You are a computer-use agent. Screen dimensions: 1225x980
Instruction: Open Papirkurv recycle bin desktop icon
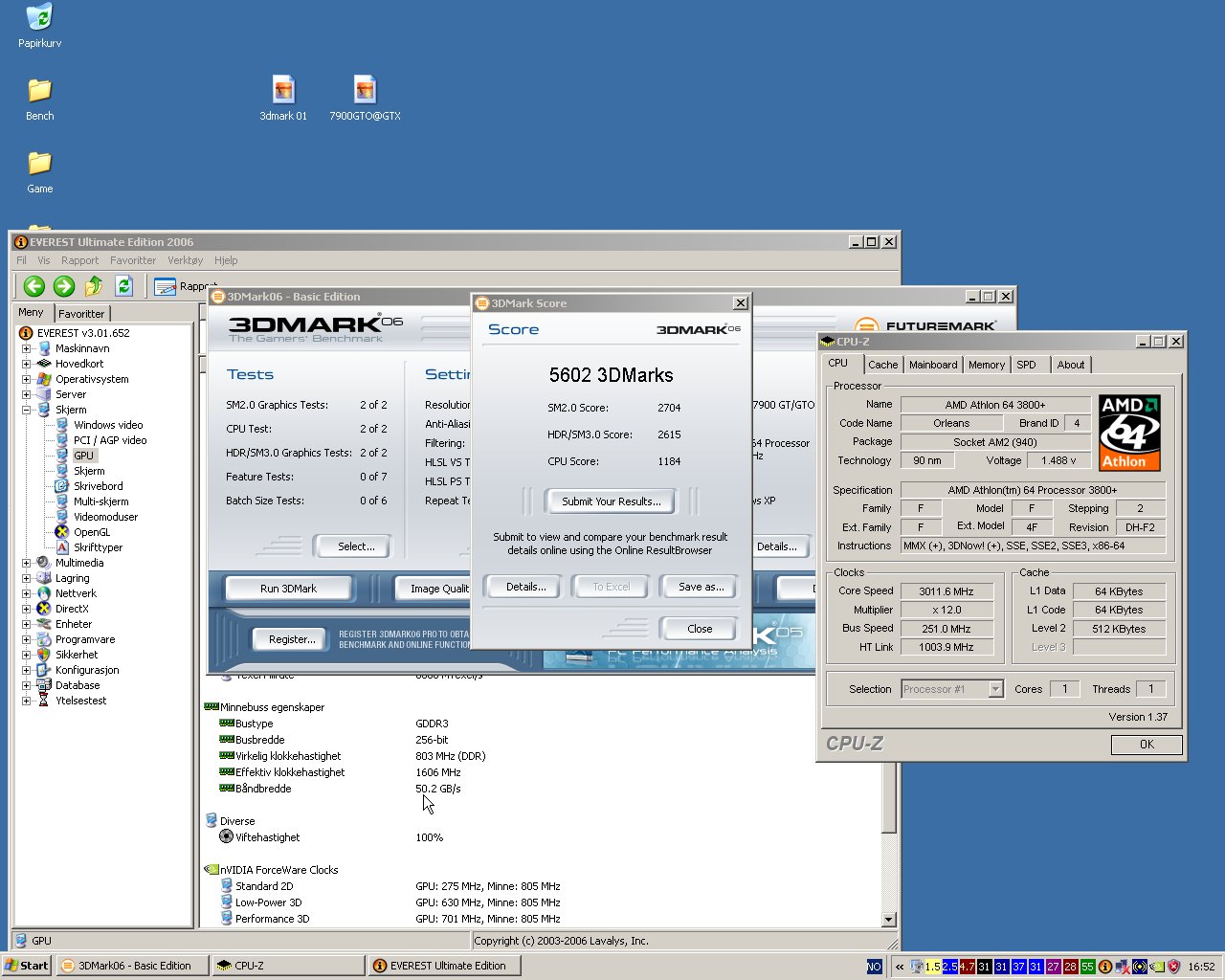39,26
